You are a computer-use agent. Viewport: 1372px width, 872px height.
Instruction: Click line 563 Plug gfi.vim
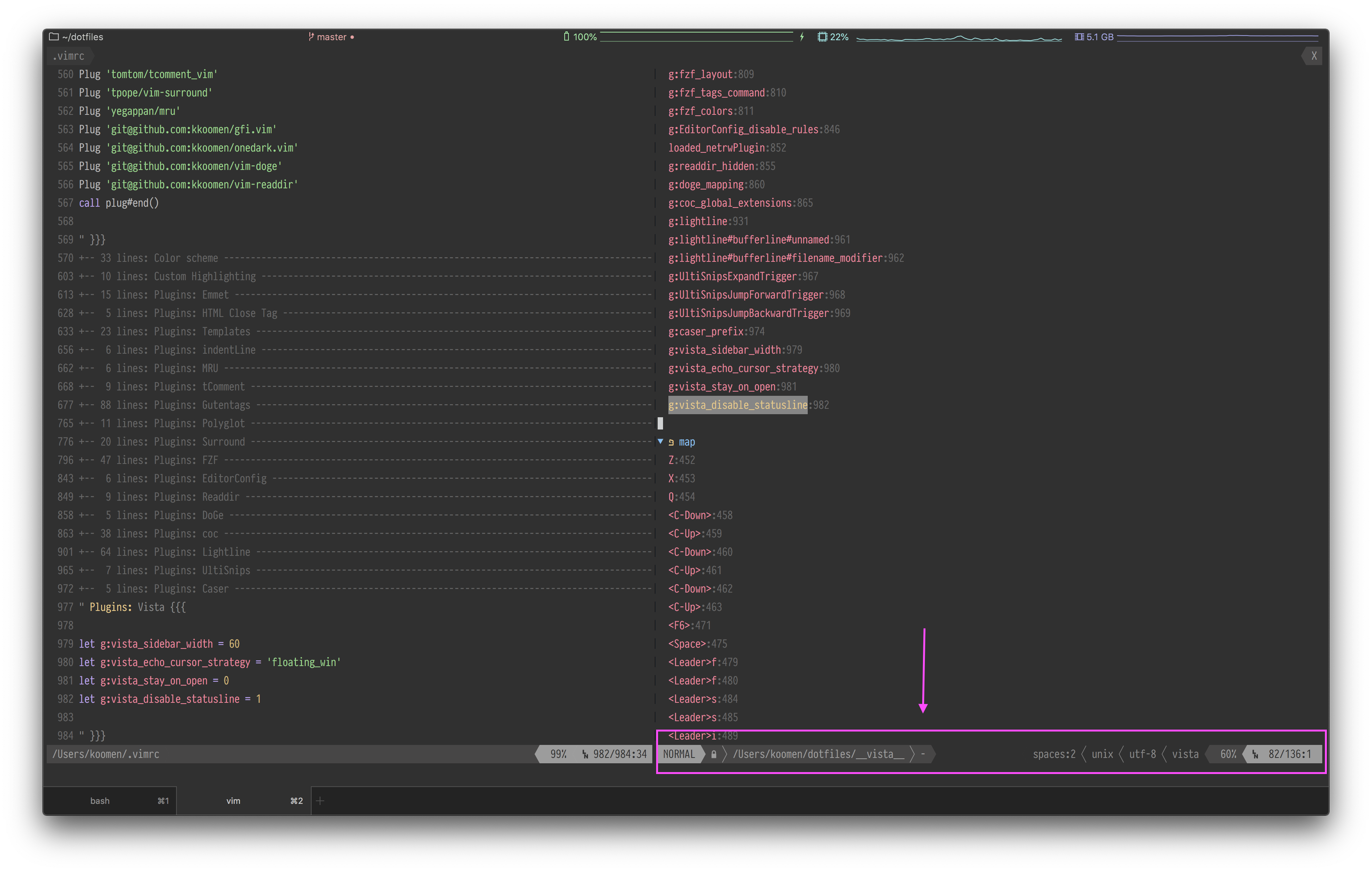tap(177, 129)
